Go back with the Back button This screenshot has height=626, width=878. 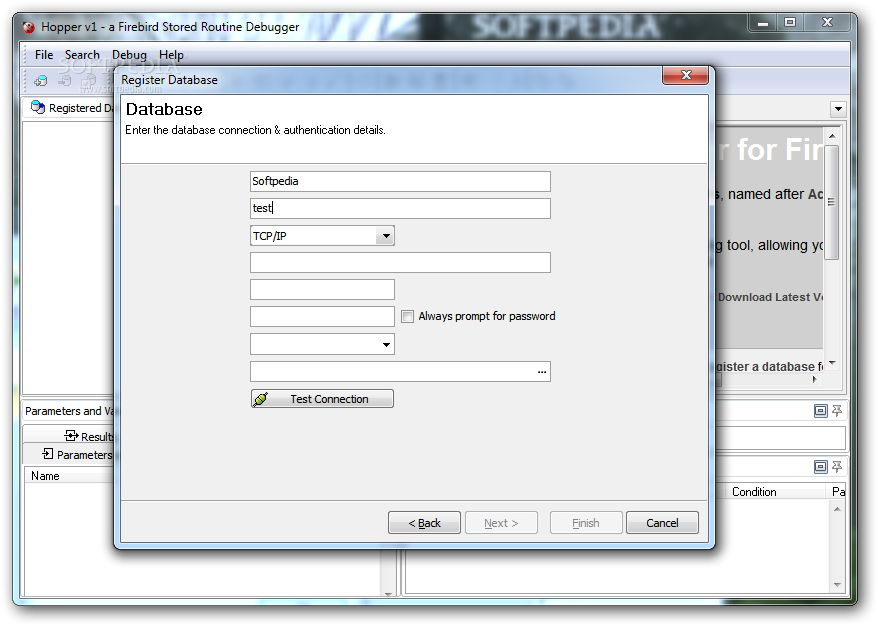click(x=424, y=522)
